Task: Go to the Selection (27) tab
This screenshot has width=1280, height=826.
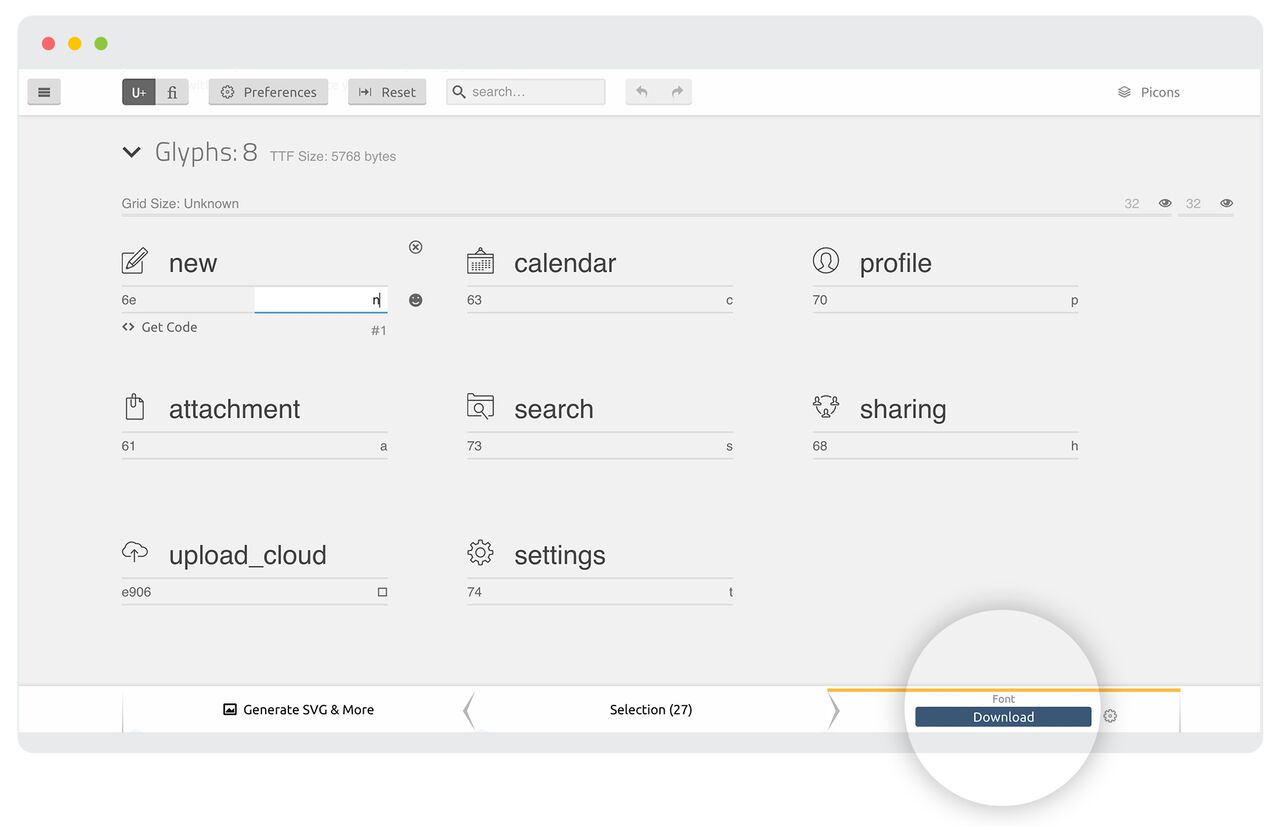Action: 651,710
